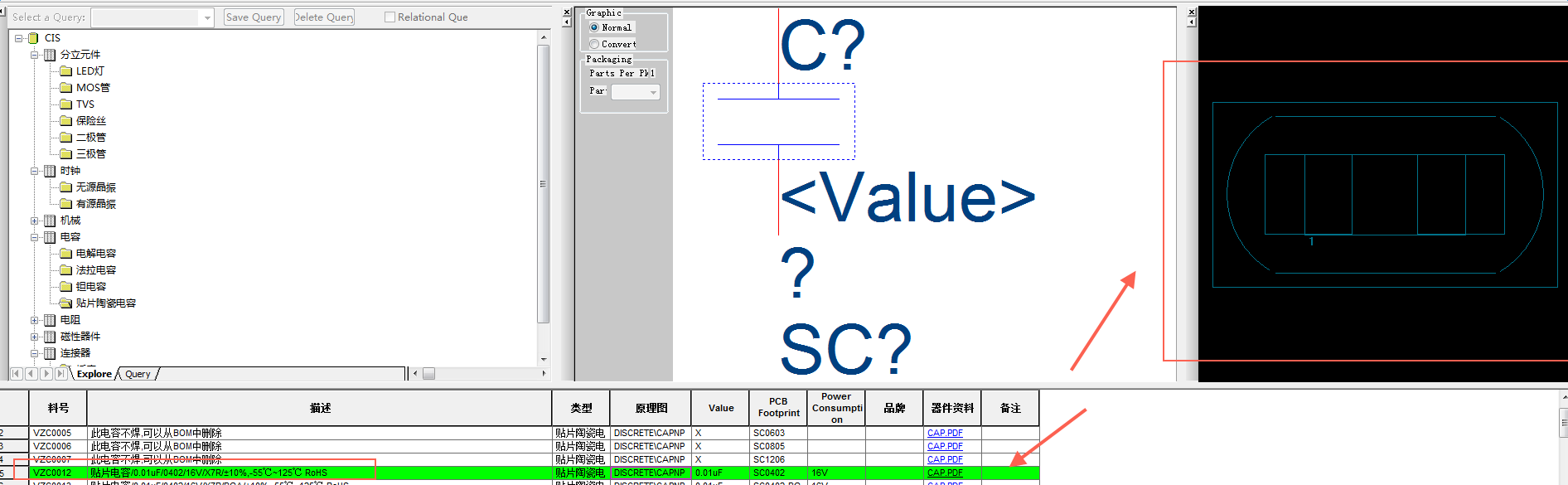Click the scroll-down arrow of tree panel
The height and width of the screenshot is (485, 1568).
(544, 360)
